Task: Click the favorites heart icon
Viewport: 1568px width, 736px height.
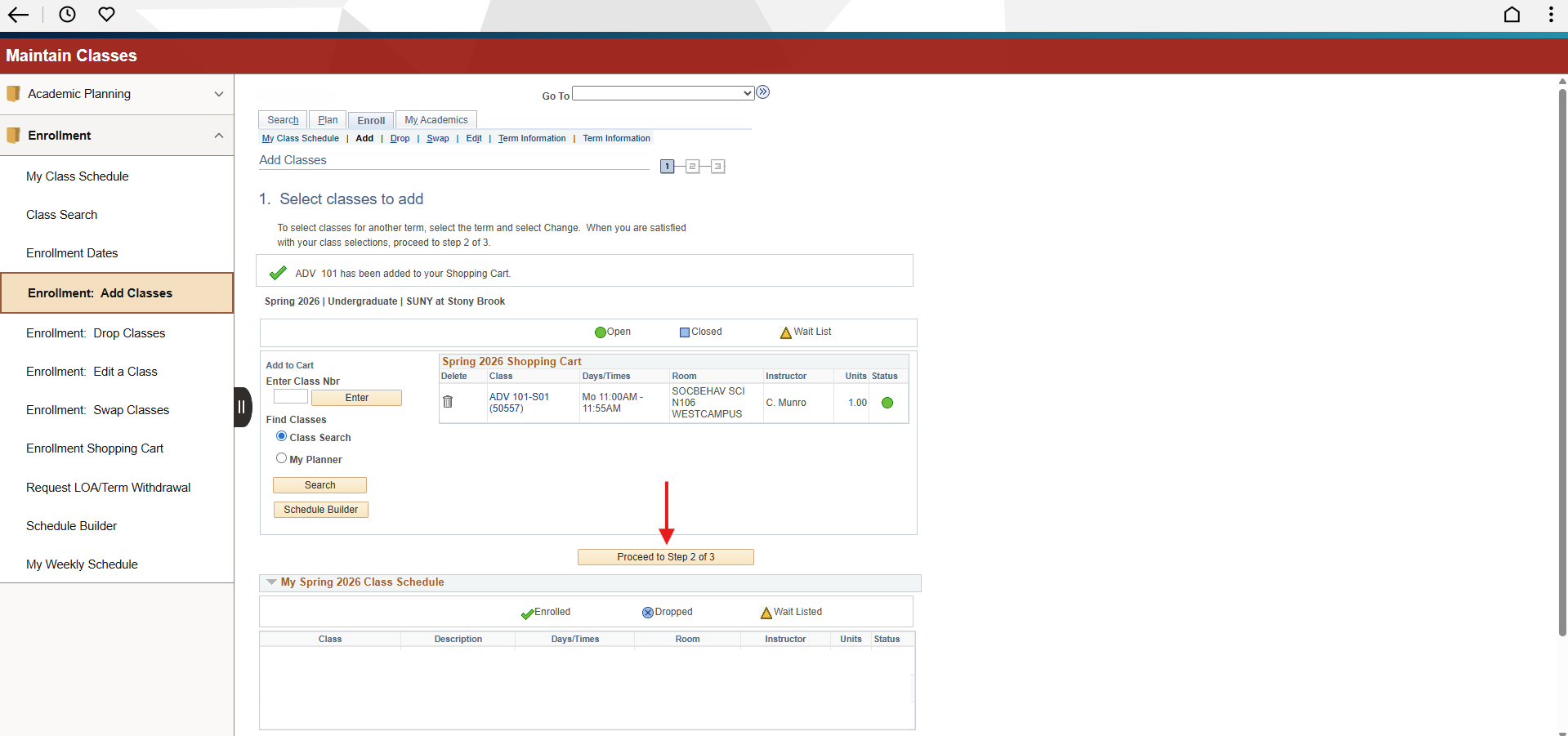Action: 106,14
